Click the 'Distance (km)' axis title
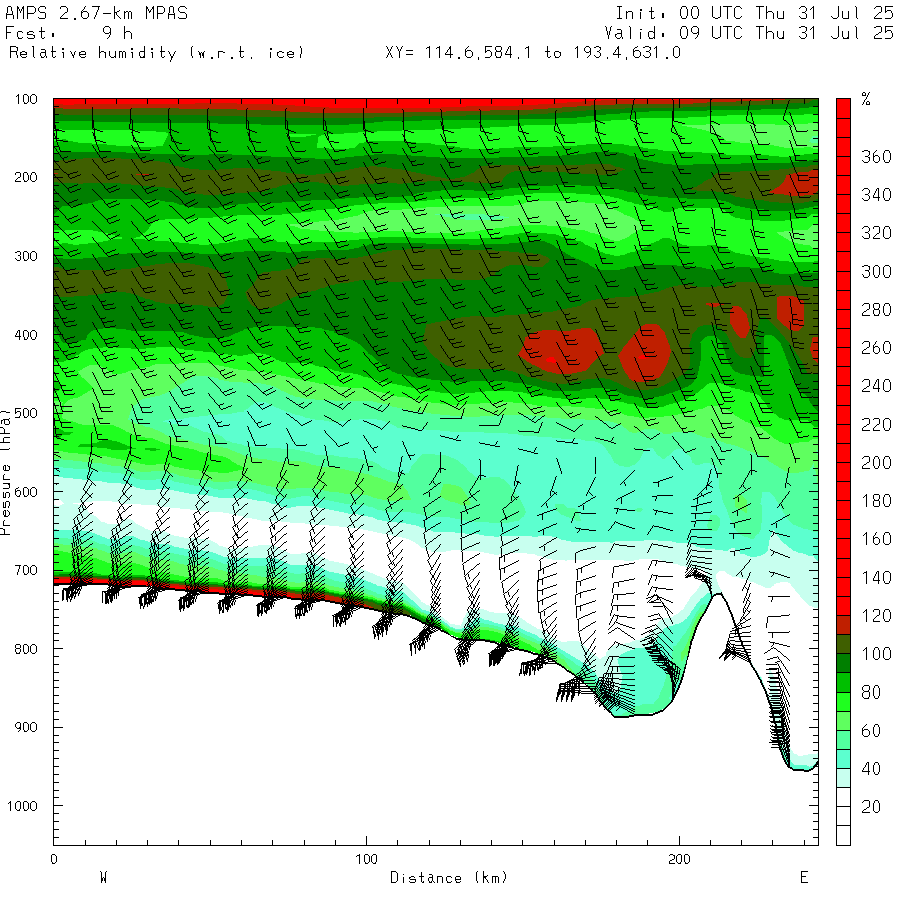Screen dimensions: 900x900 click(449, 878)
